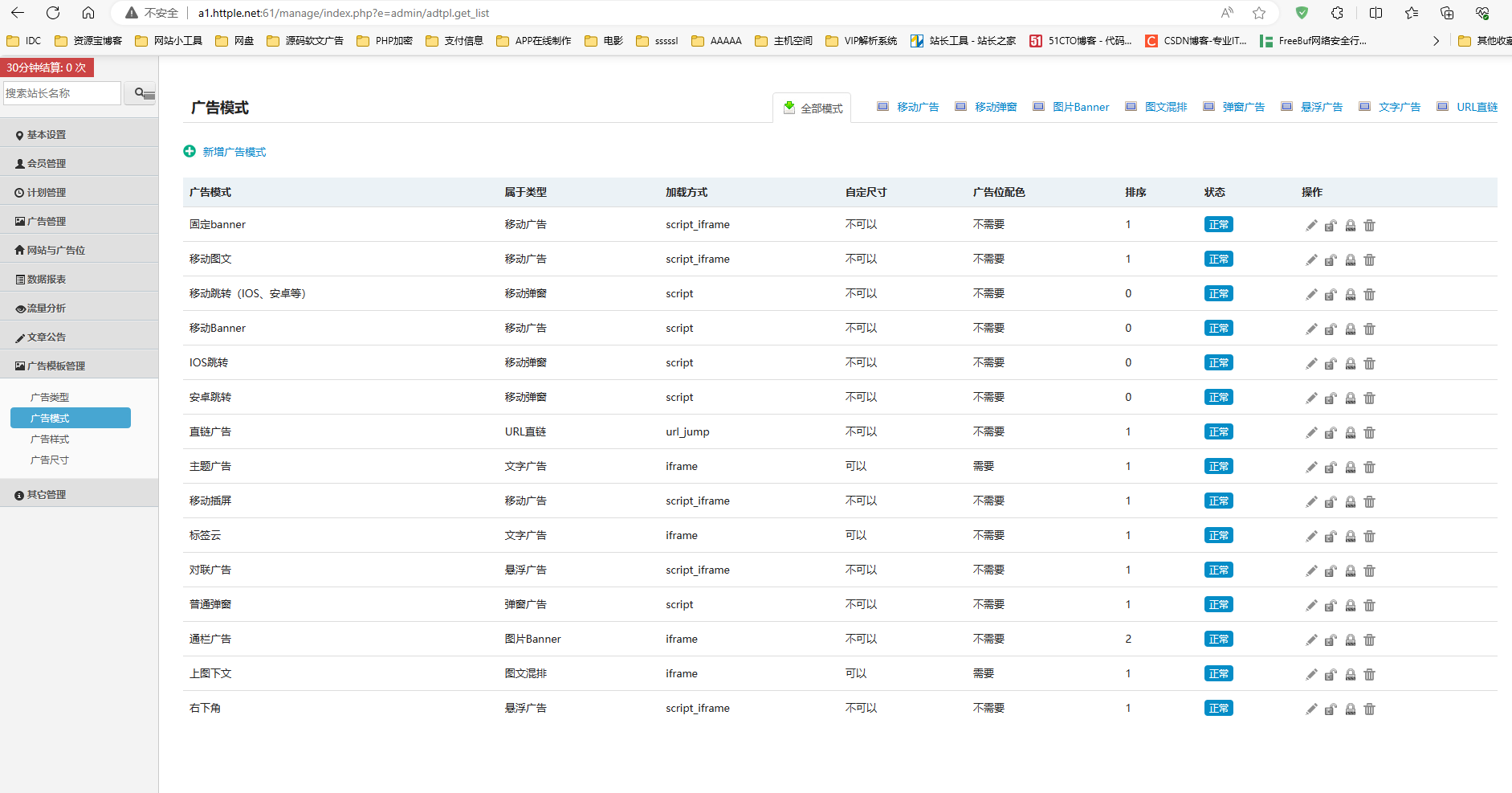Viewport: 1512px width, 793px height.
Task: Click the edit pencil in 普通弹窗 row
Action: pos(1311,606)
